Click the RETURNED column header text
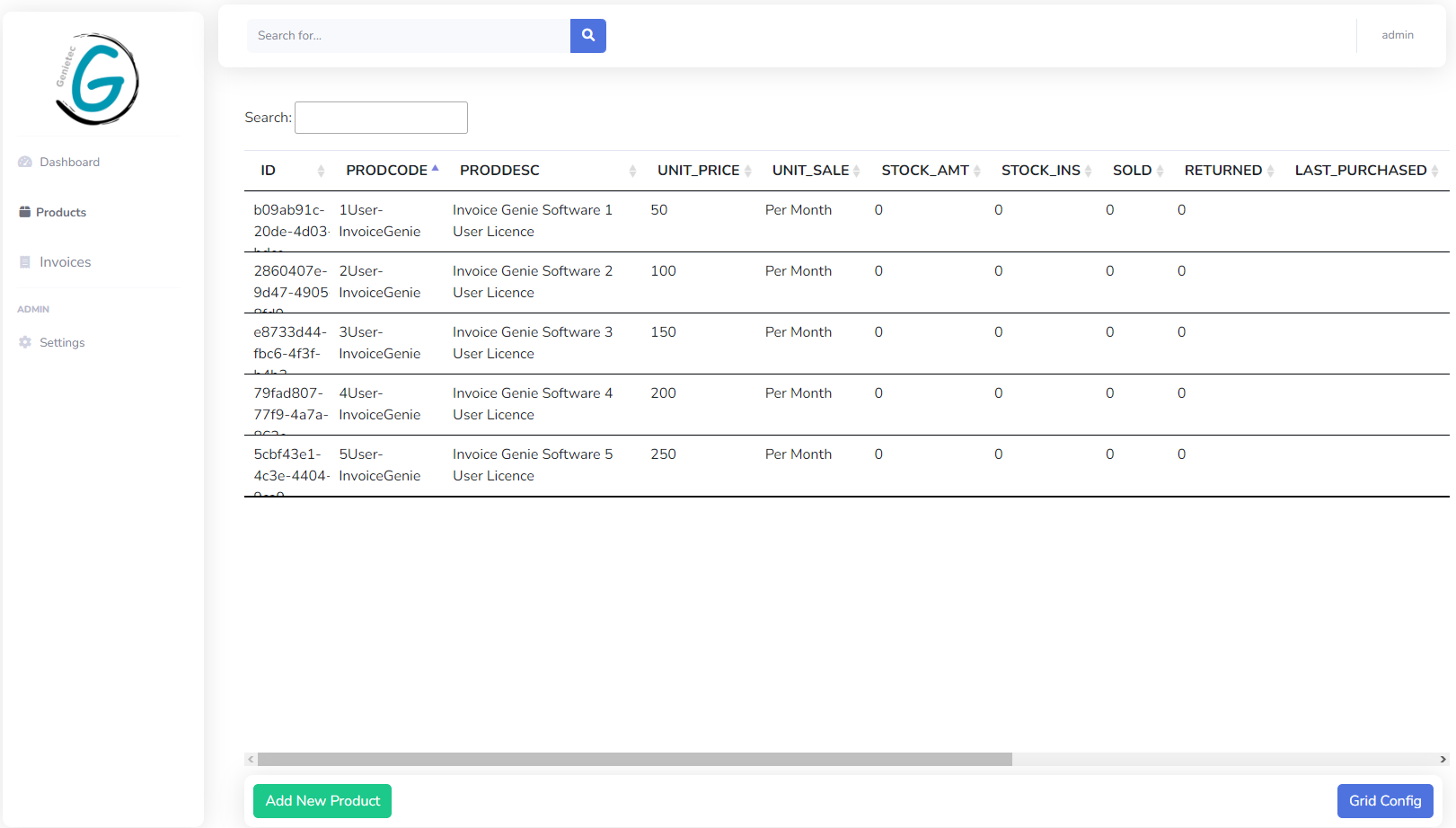 (x=1223, y=171)
